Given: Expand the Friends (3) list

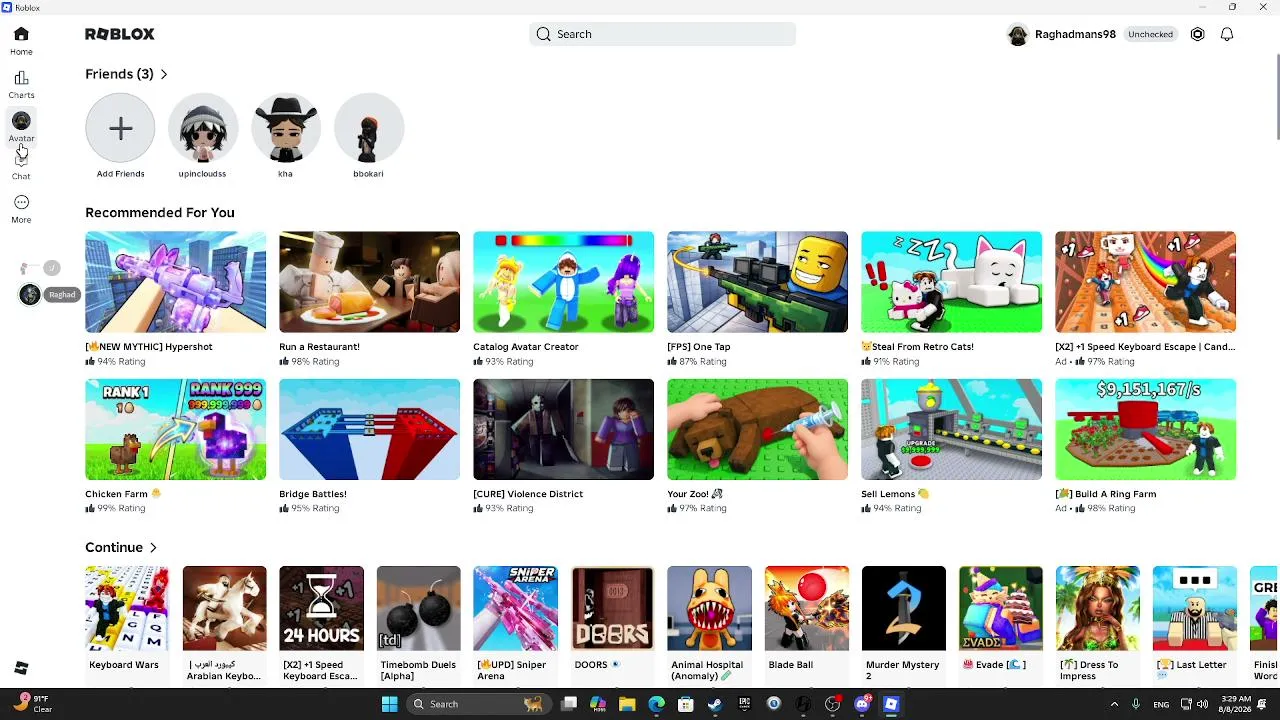Looking at the screenshot, I should 127,74.
